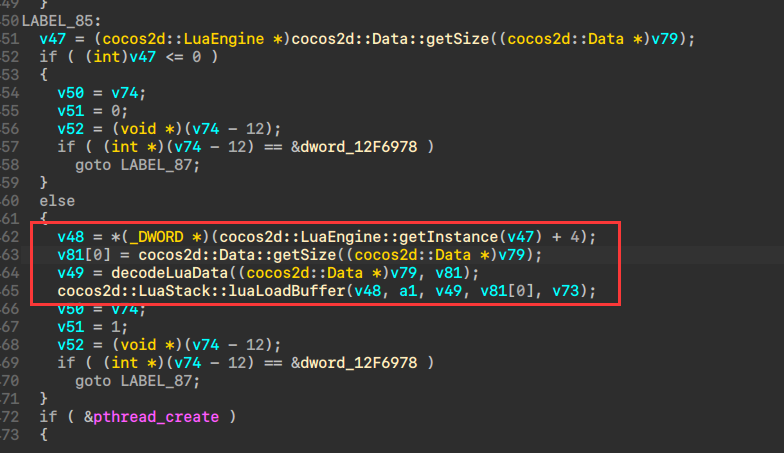
Task: Click variable v50 on line 54
Action: click(x=70, y=93)
